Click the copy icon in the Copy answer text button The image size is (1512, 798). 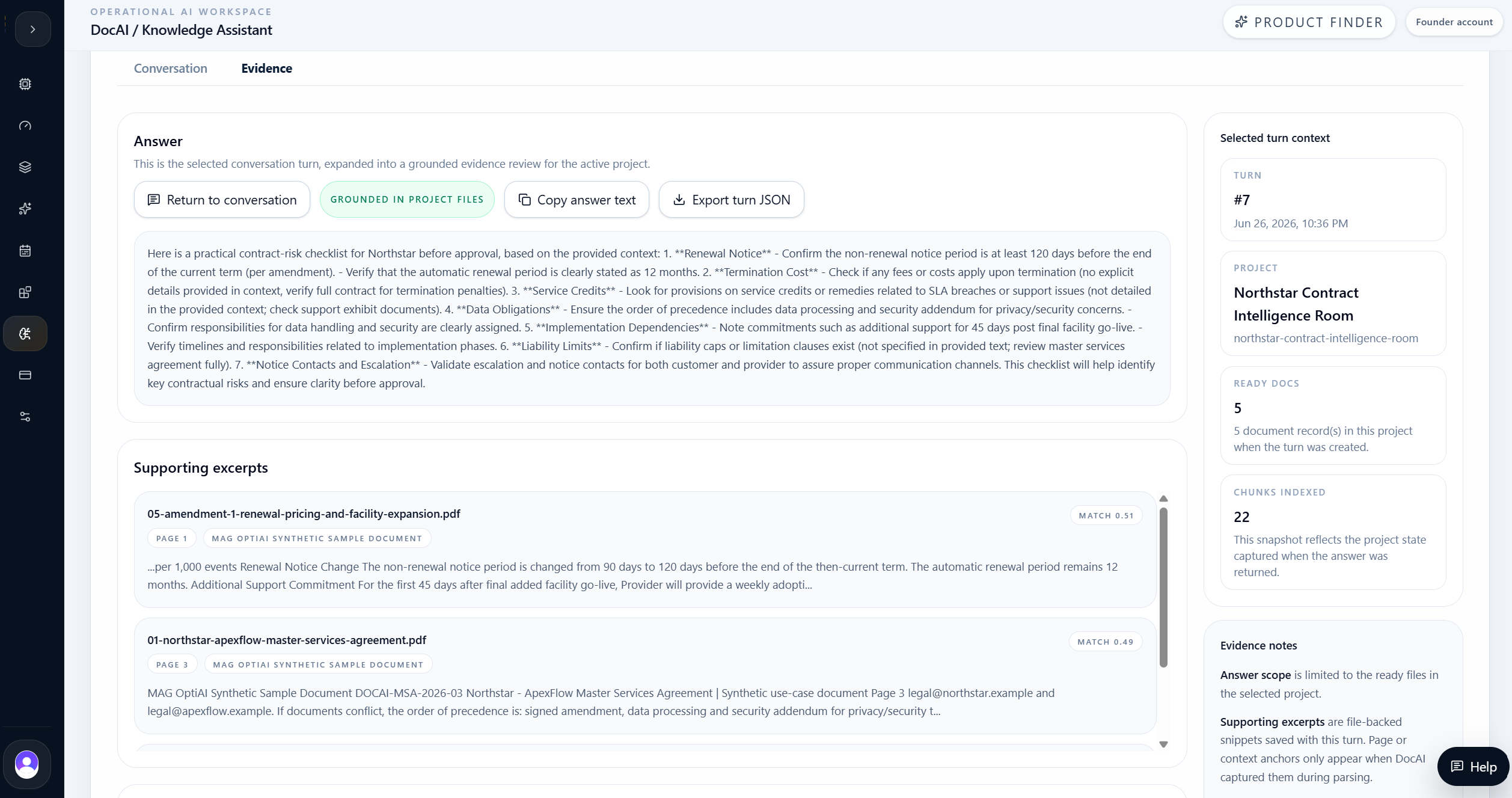524,200
